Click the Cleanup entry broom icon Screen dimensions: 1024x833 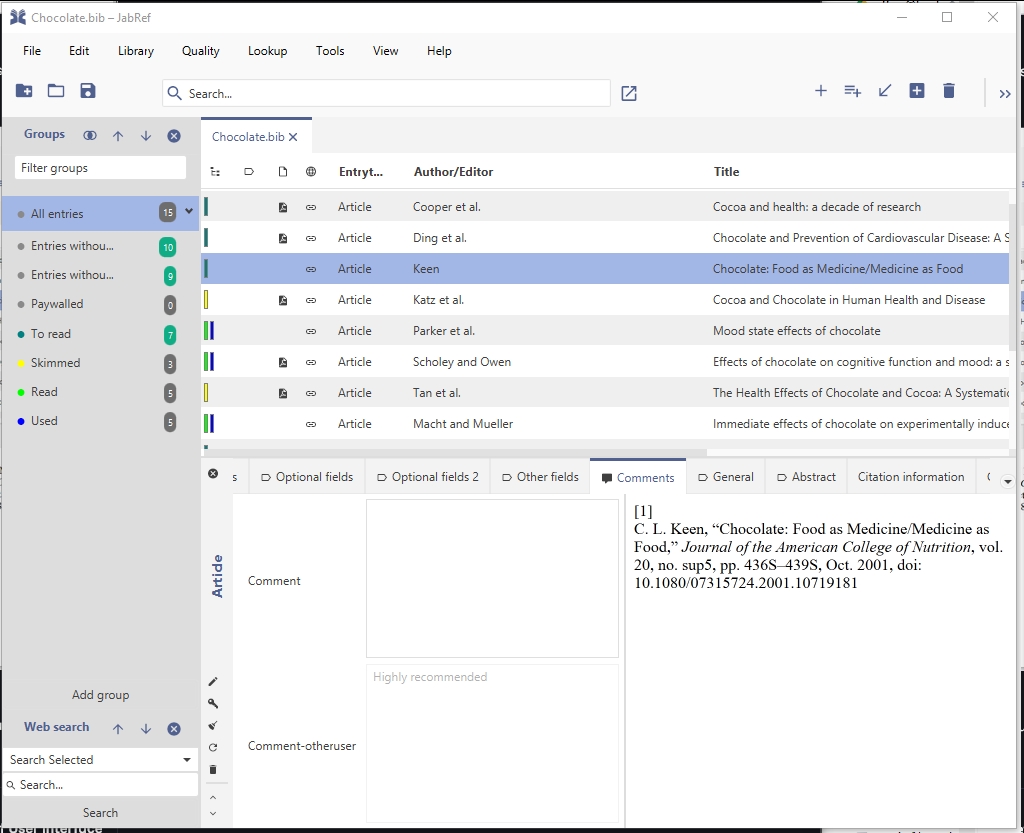coord(213,725)
